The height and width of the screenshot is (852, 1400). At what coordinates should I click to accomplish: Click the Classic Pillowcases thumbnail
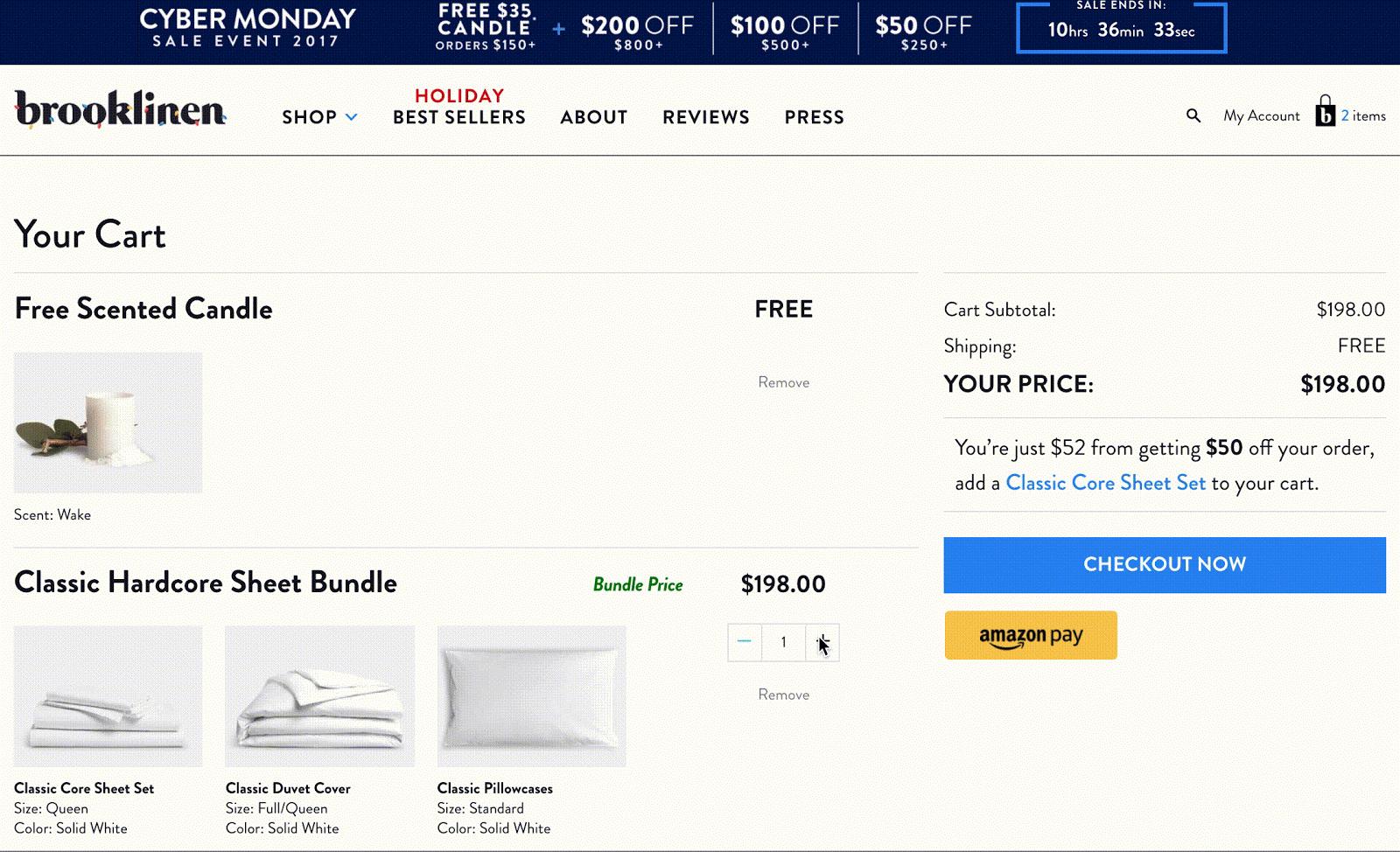(530, 696)
